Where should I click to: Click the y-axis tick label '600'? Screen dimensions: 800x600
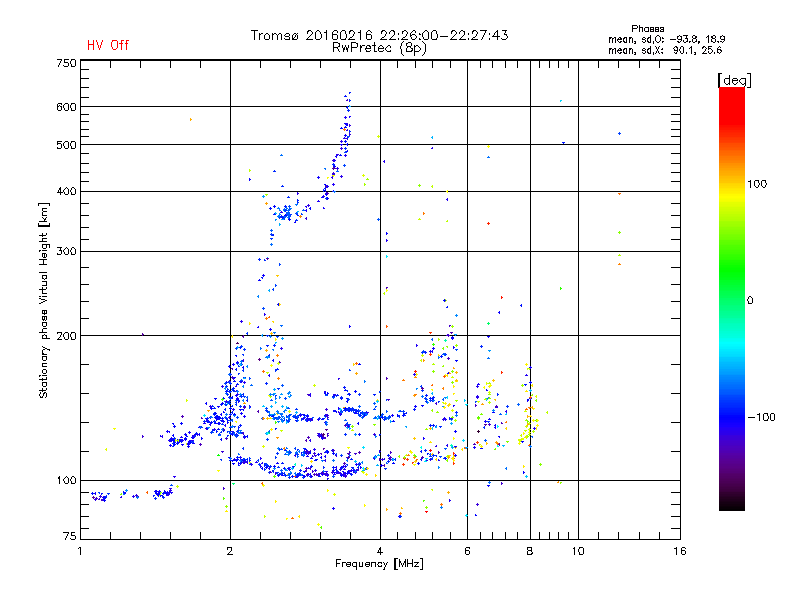(66, 107)
